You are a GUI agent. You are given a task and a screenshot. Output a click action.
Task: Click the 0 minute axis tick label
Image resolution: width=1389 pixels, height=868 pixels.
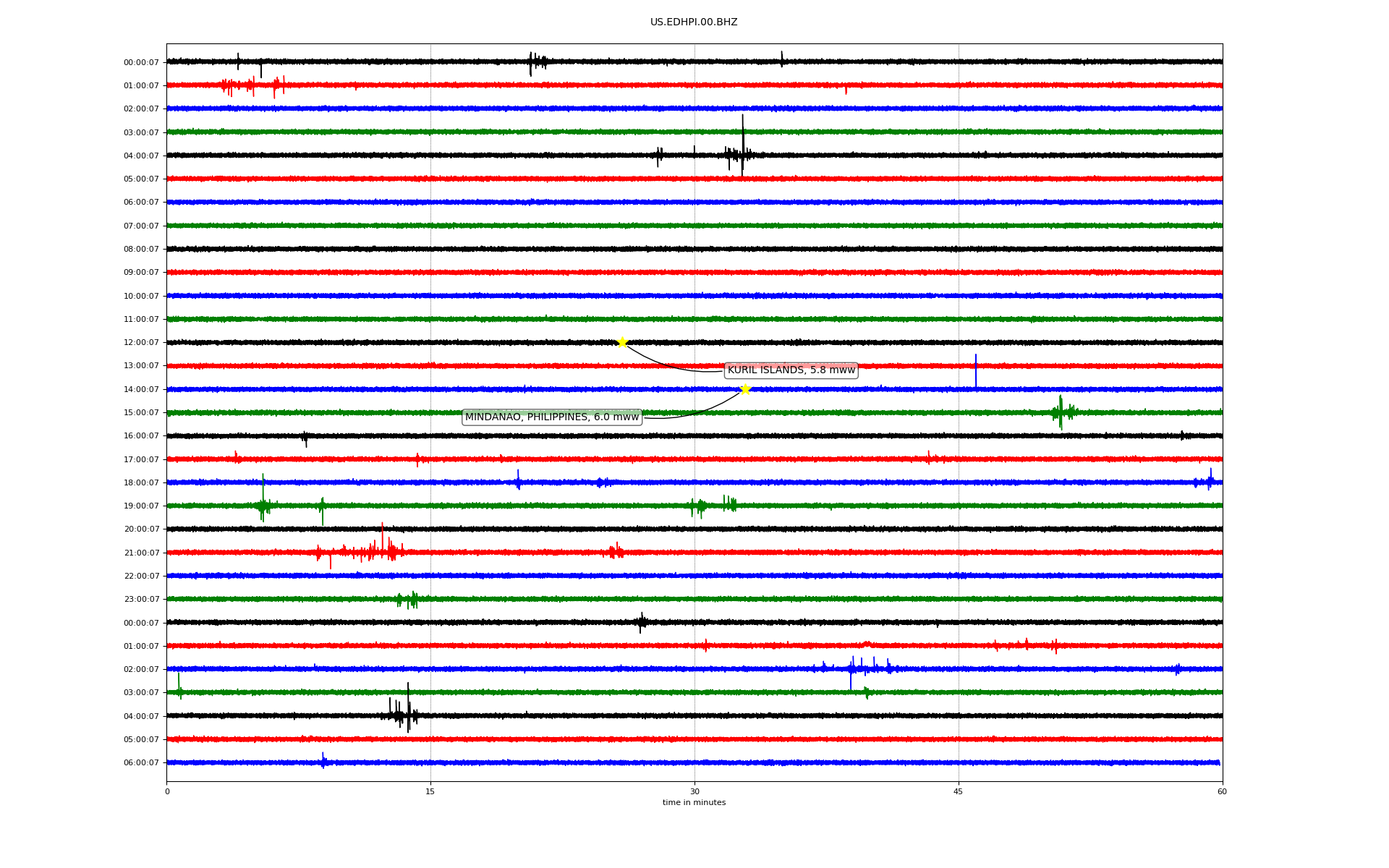[167, 791]
